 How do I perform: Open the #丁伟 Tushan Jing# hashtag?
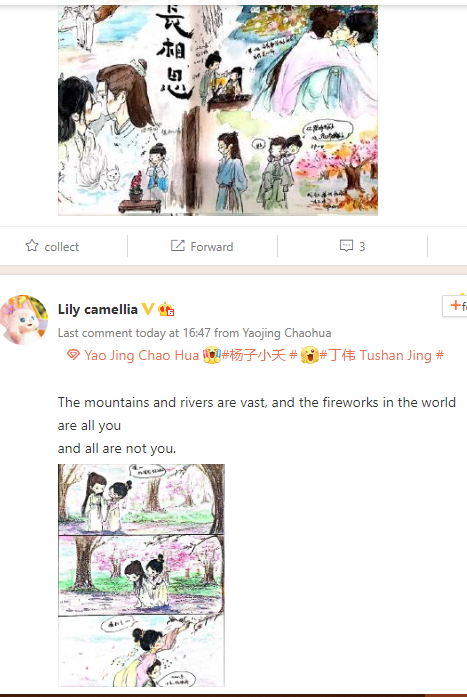point(382,355)
